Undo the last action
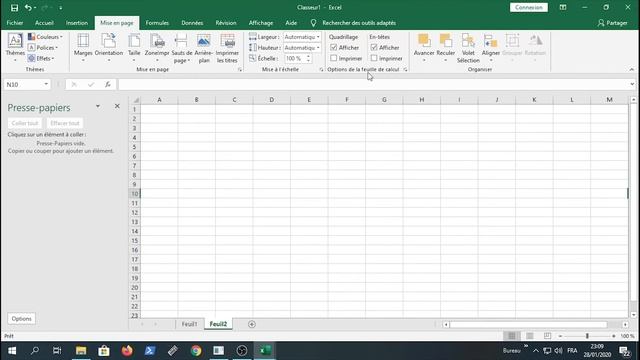The width and height of the screenshot is (640, 360). [x=28, y=7]
